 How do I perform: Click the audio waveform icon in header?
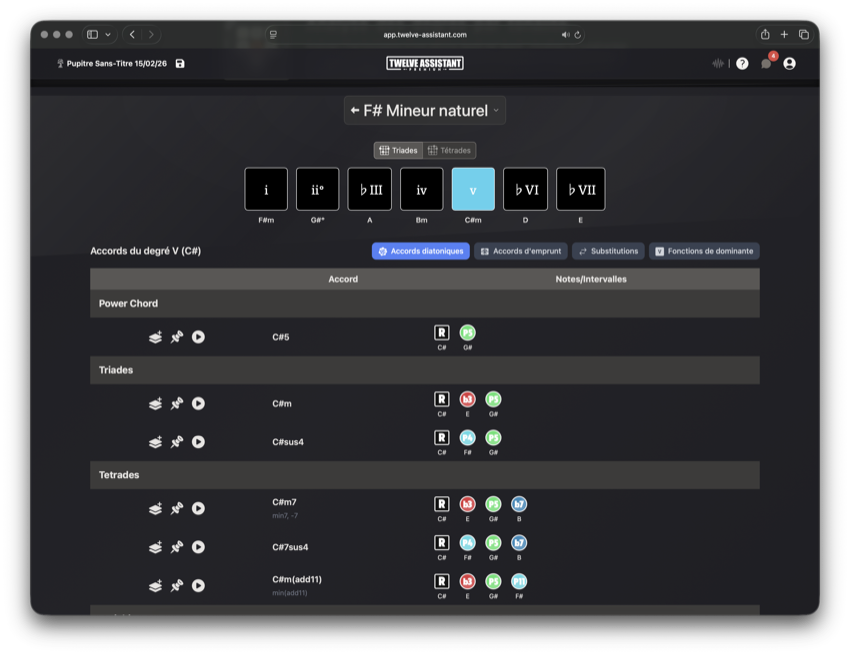tap(718, 64)
